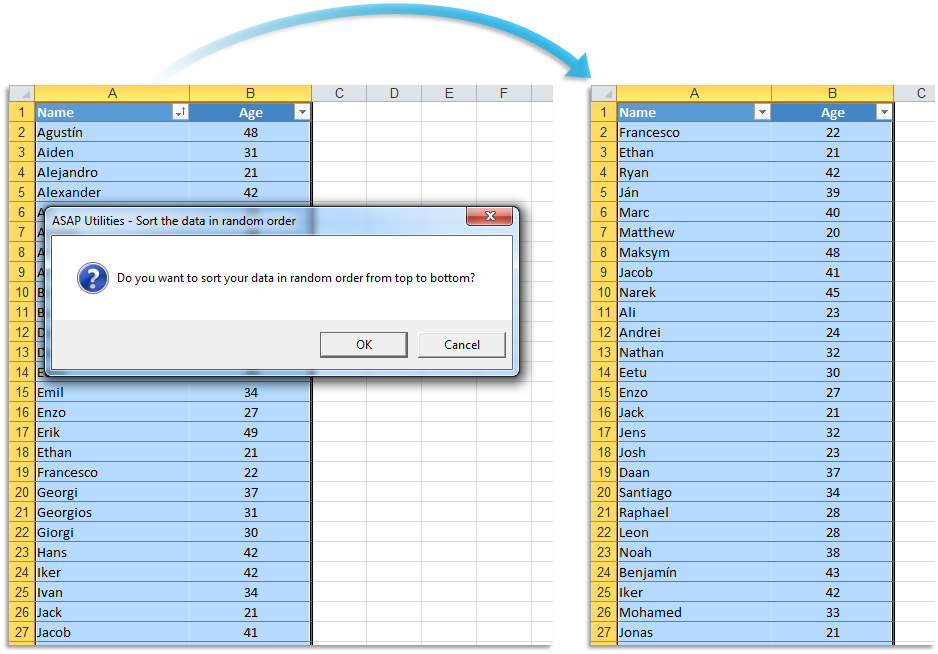Open the Age filter dropdown on the left sheet

pos(301,112)
